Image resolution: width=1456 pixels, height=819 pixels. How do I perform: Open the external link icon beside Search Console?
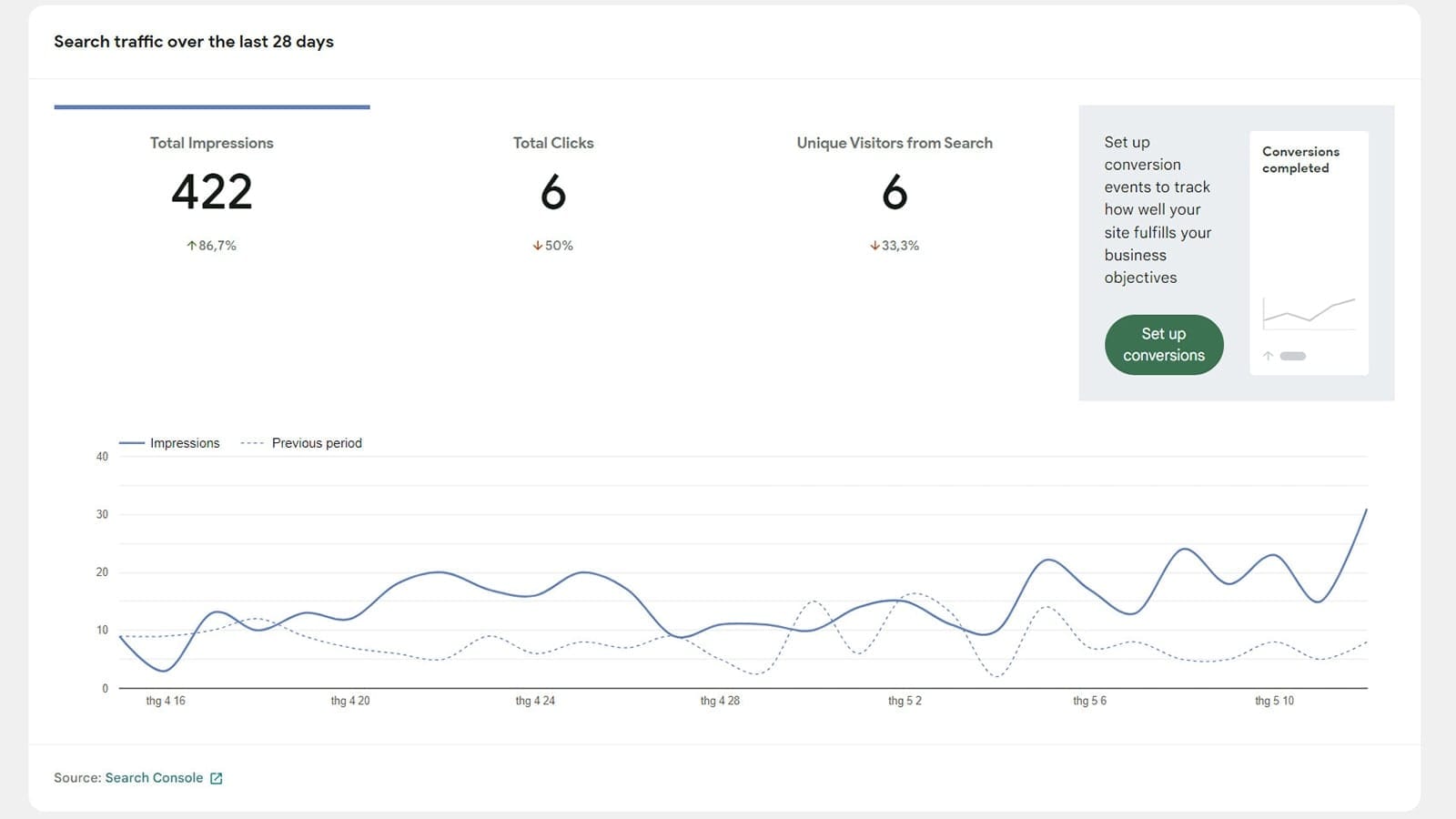217,778
